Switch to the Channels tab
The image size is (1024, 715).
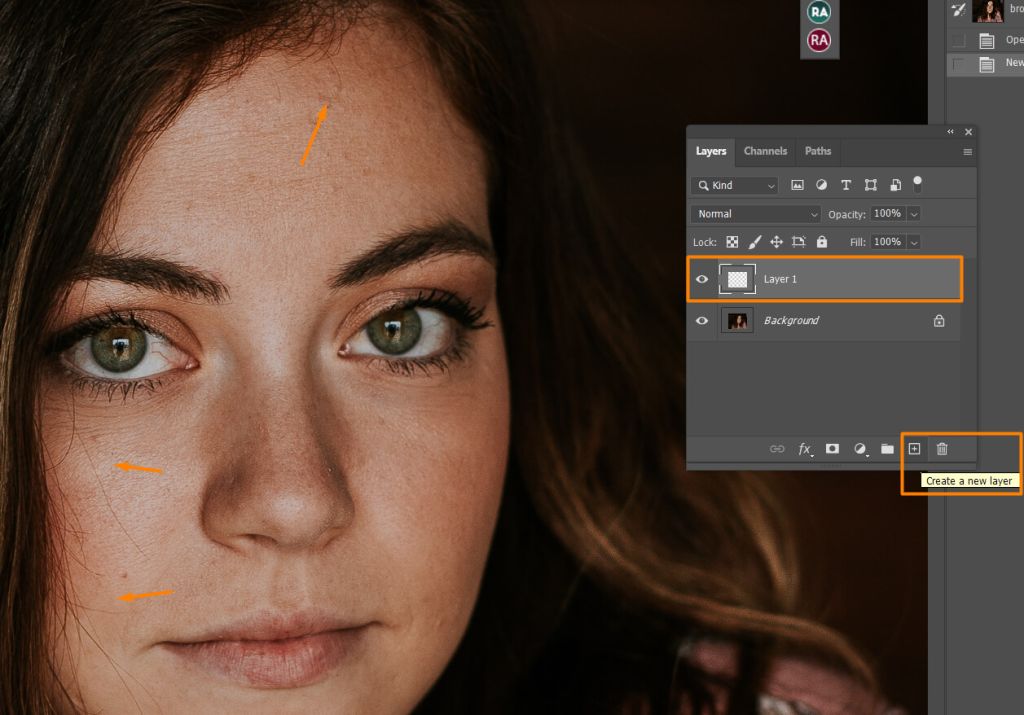click(765, 151)
